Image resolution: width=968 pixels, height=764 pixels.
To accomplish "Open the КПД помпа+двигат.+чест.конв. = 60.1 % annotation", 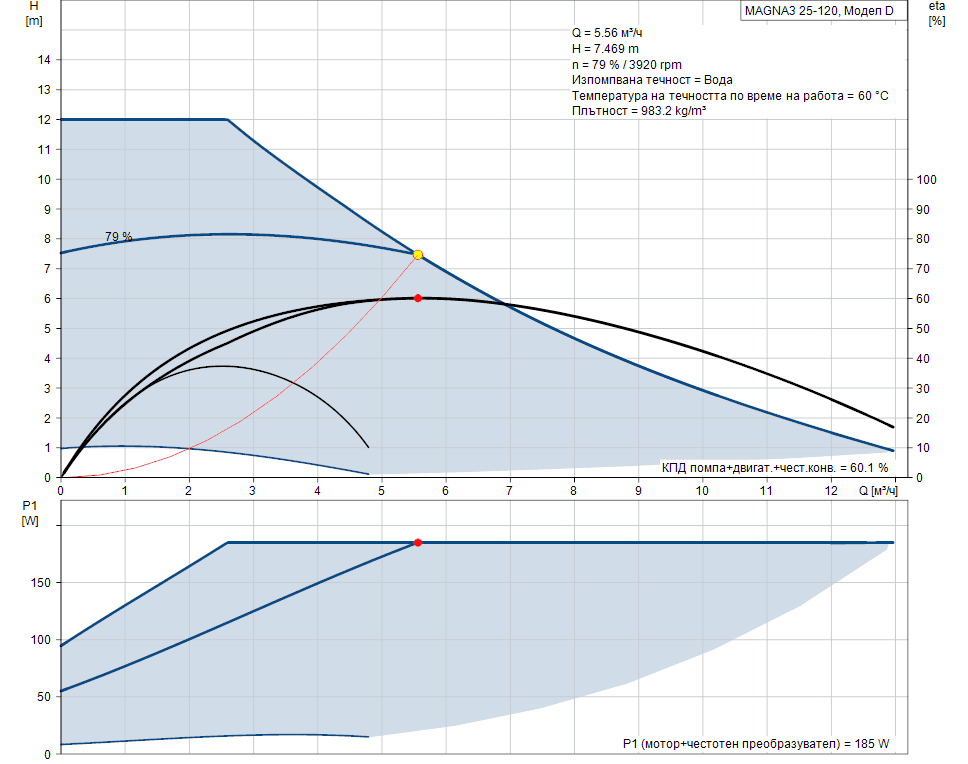I will click(x=776, y=464).
